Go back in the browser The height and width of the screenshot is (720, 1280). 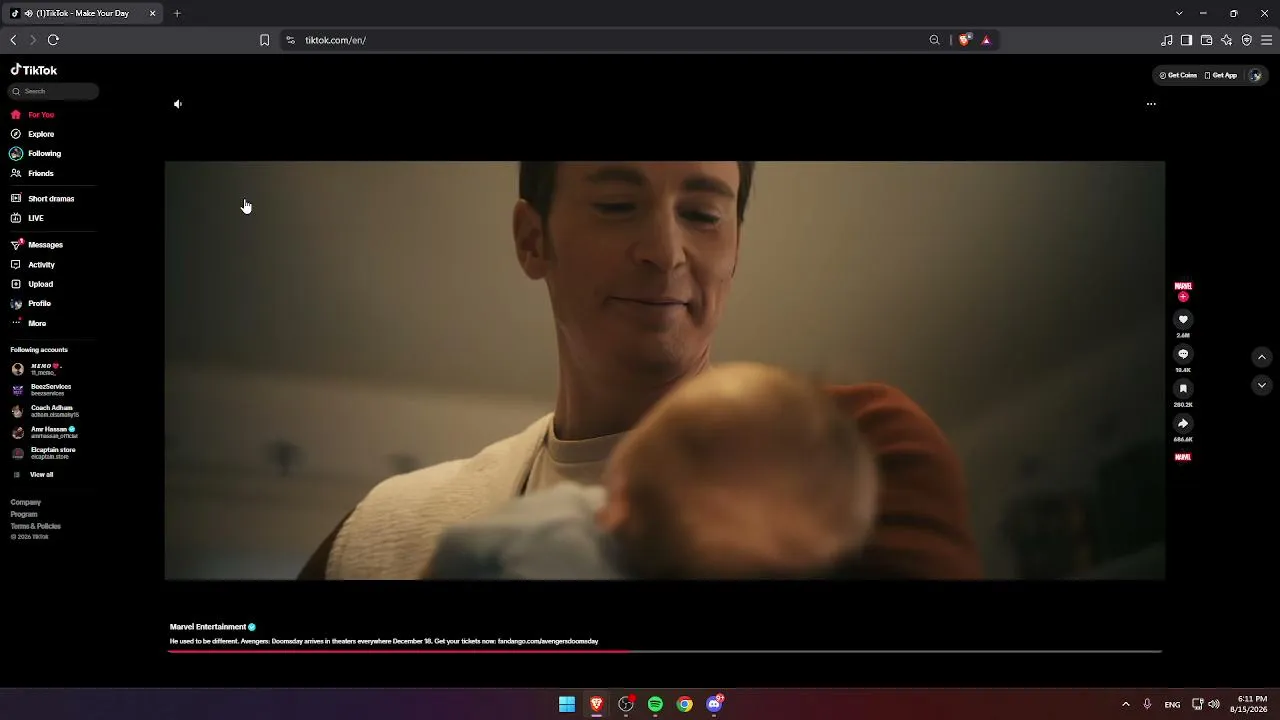click(x=13, y=40)
